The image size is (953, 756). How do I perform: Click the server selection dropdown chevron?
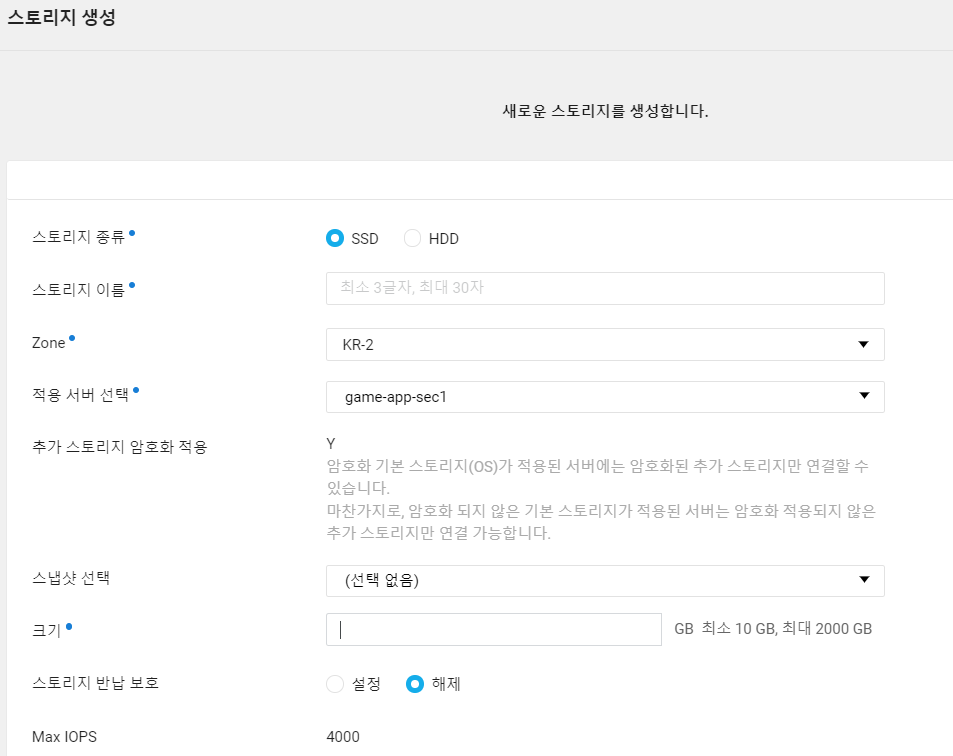(866, 396)
